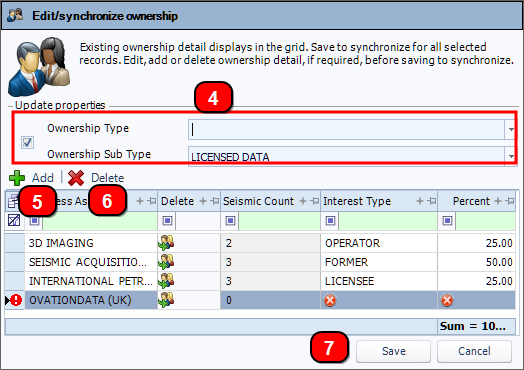Click the Save button
The height and width of the screenshot is (370, 524).
[393, 351]
